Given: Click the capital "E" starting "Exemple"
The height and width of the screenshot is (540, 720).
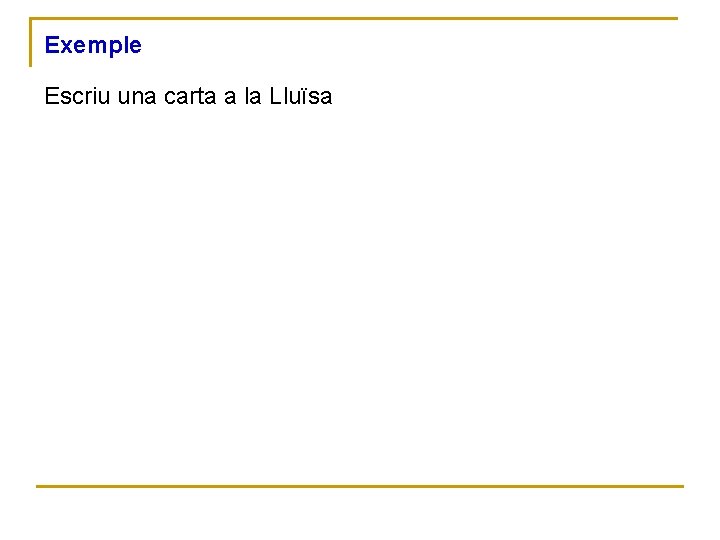Looking at the screenshot, I should pos(52,45).
